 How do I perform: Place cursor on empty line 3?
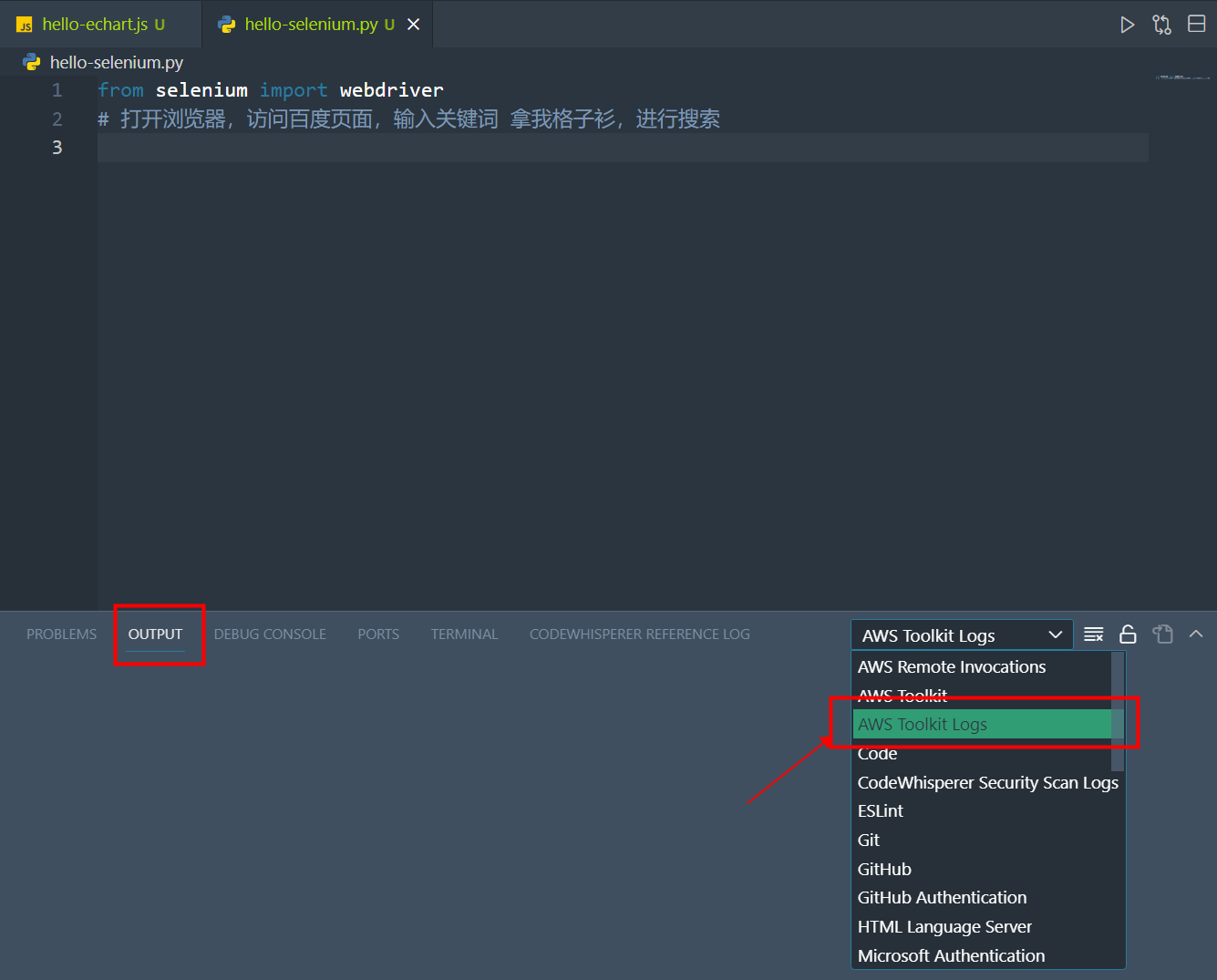[x=623, y=148]
